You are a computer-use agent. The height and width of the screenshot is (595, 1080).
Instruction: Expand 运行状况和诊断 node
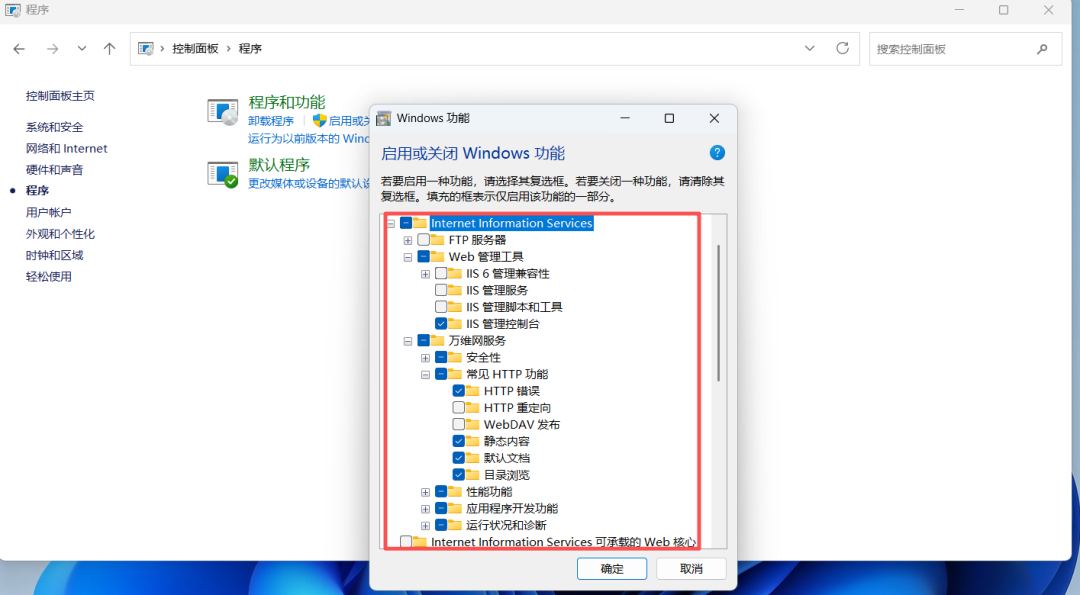click(425, 525)
